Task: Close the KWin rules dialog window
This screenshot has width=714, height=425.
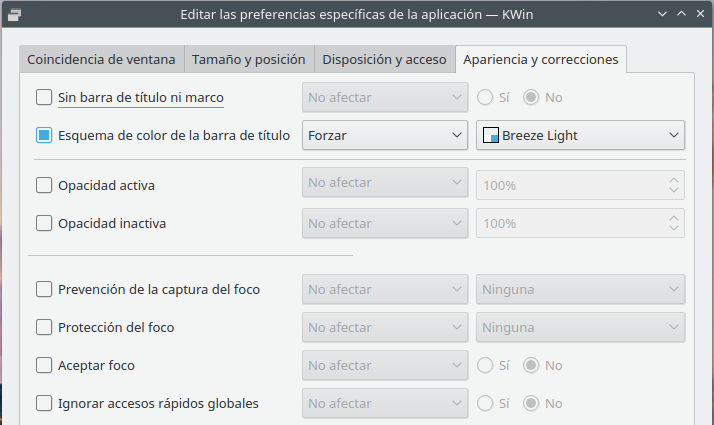Action: (x=699, y=14)
